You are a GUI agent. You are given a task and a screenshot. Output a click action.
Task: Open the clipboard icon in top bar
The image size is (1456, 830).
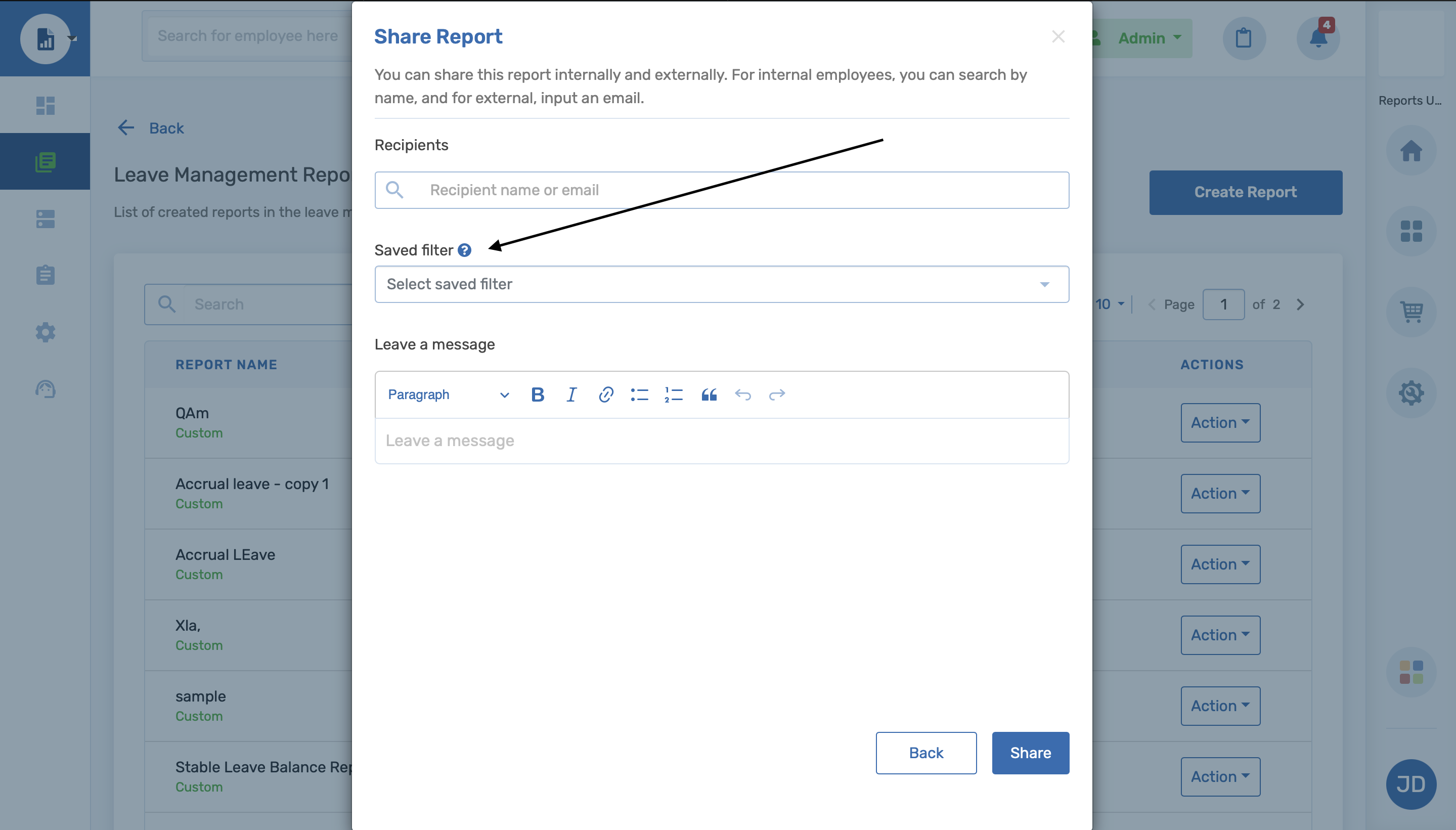click(1244, 38)
